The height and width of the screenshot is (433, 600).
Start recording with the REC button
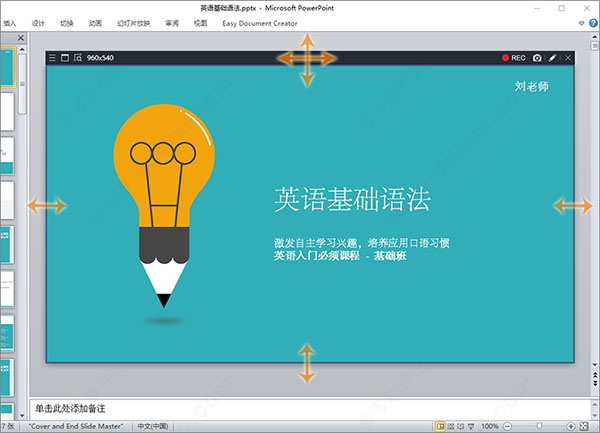[x=514, y=59]
